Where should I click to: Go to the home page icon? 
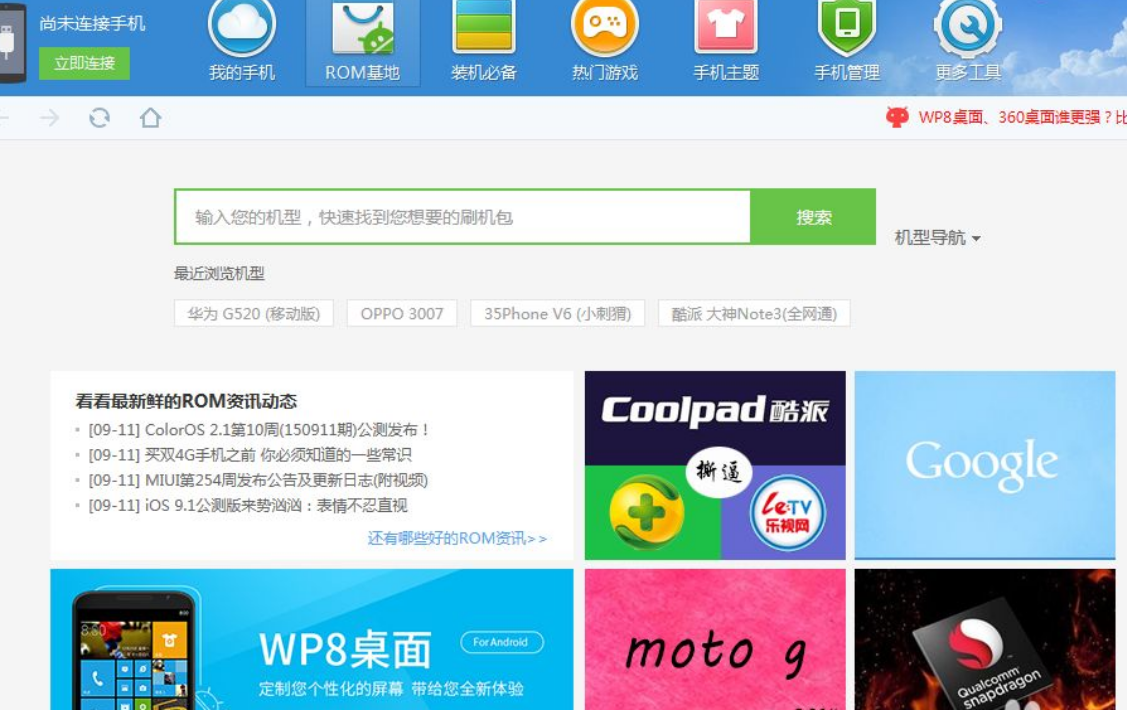(150, 118)
